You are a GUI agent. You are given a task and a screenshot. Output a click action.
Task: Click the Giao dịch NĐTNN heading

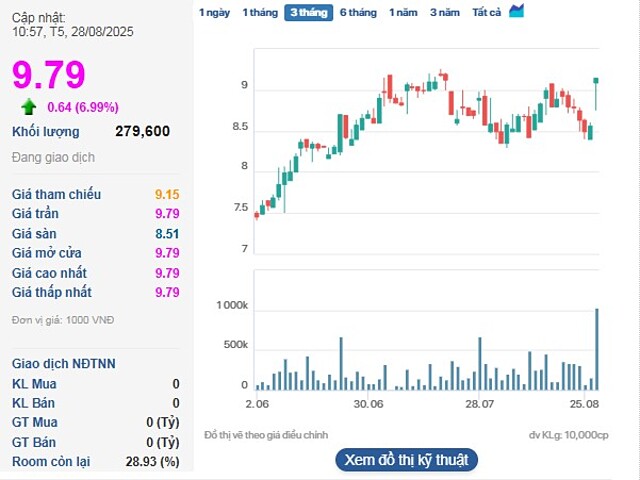(x=65, y=364)
